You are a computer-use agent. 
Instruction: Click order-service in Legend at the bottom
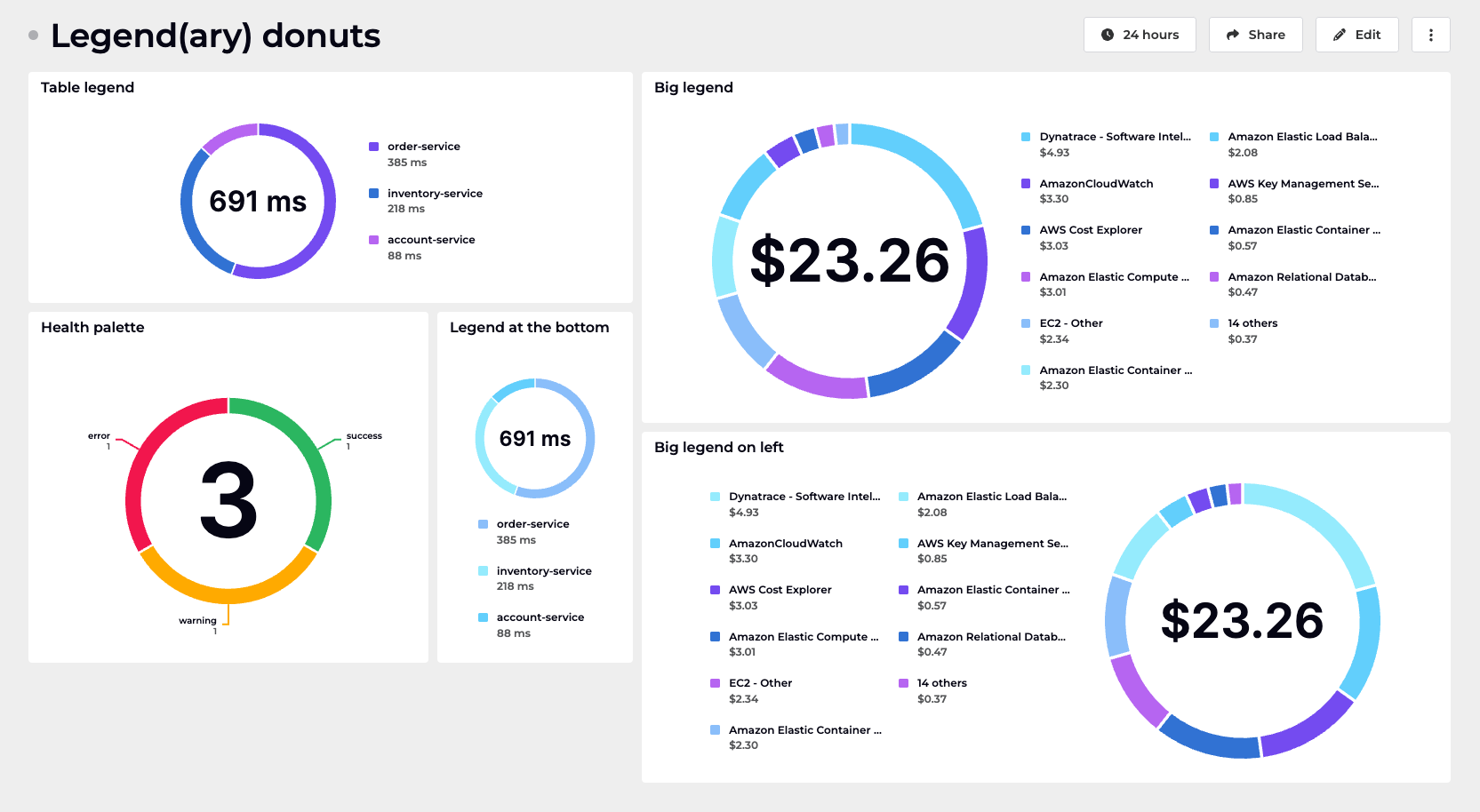pos(532,524)
